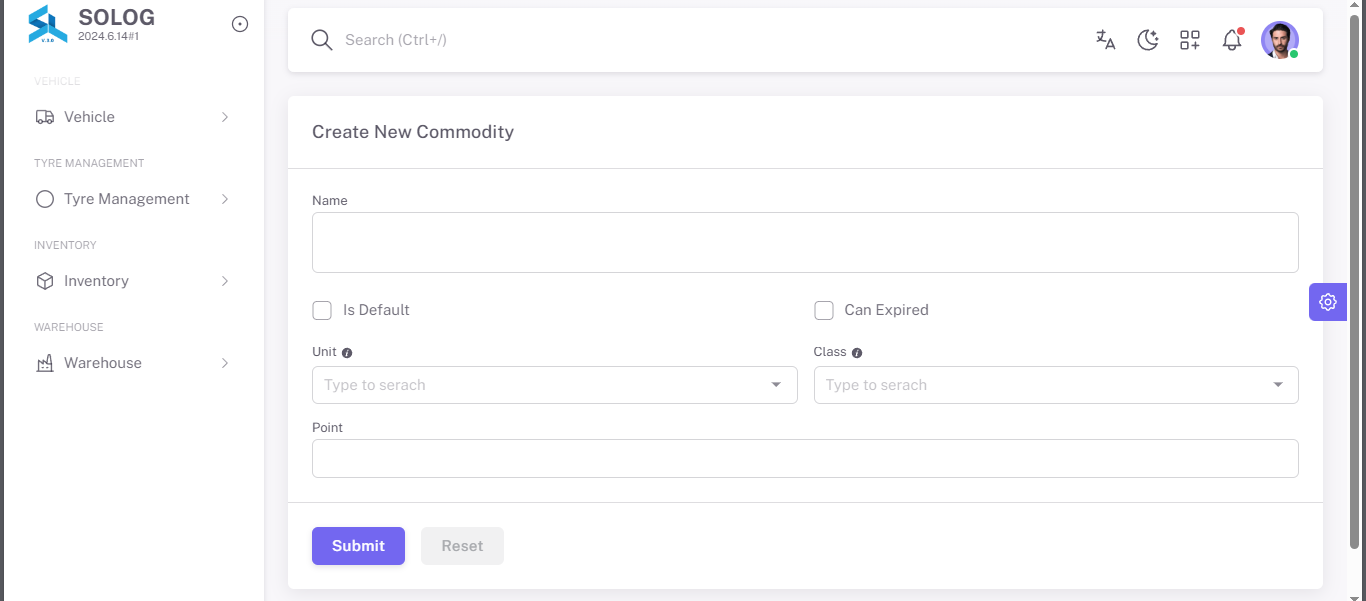Open the purple settings gear customizer
Image resolution: width=1366 pixels, height=601 pixels.
[x=1328, y=302]
